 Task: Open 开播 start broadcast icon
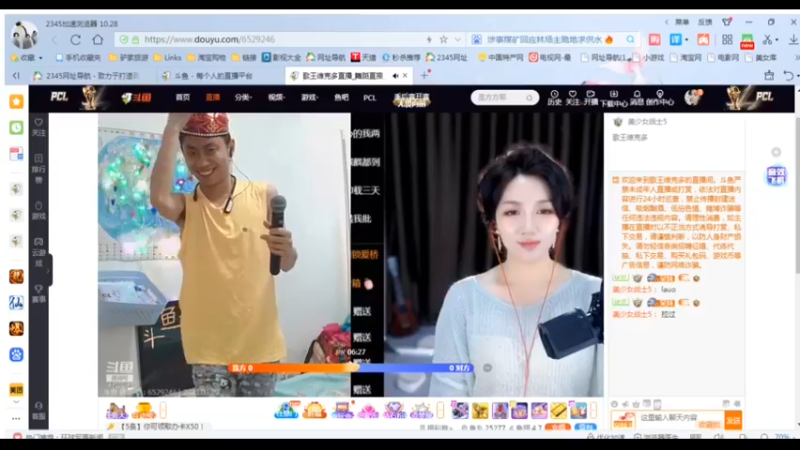591,97
